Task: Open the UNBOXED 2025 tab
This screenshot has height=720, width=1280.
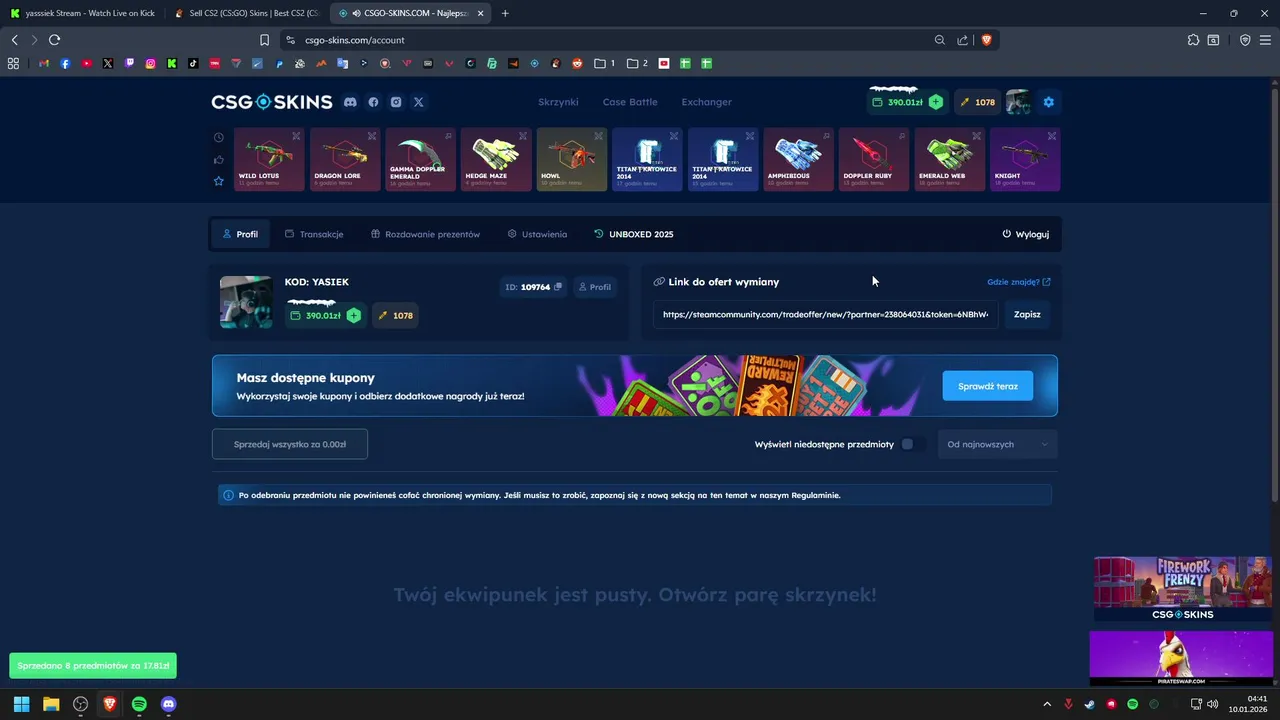Action: (x=633, y=234)
